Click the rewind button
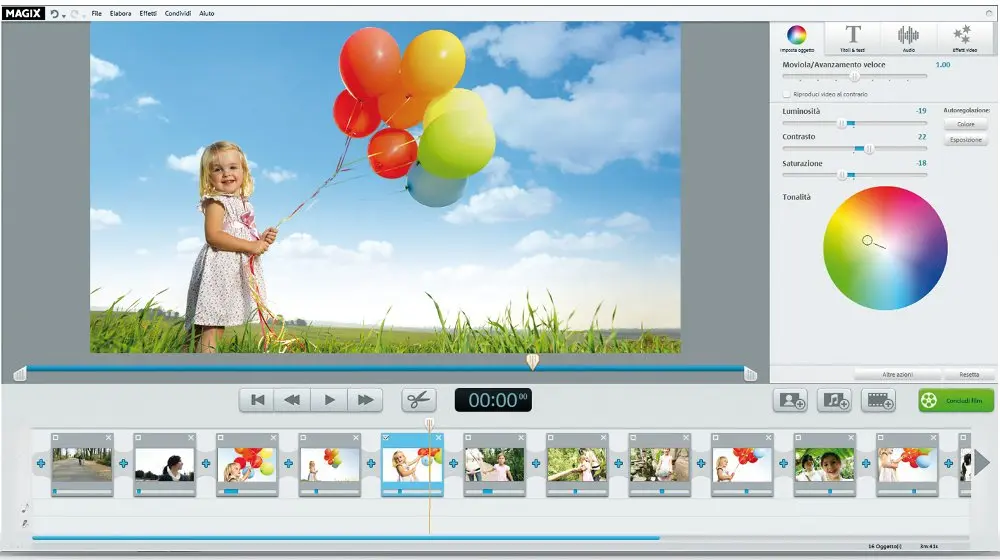 click(x=293, y=400)
